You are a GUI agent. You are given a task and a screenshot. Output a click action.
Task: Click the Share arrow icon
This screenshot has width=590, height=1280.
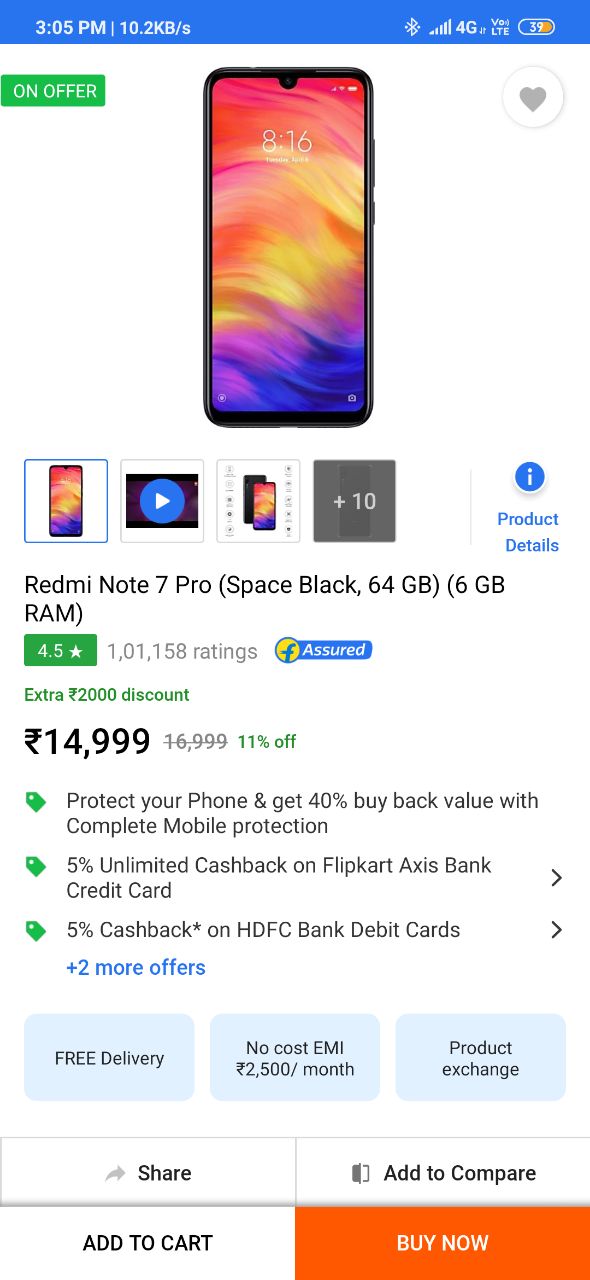click(116, 1173)
